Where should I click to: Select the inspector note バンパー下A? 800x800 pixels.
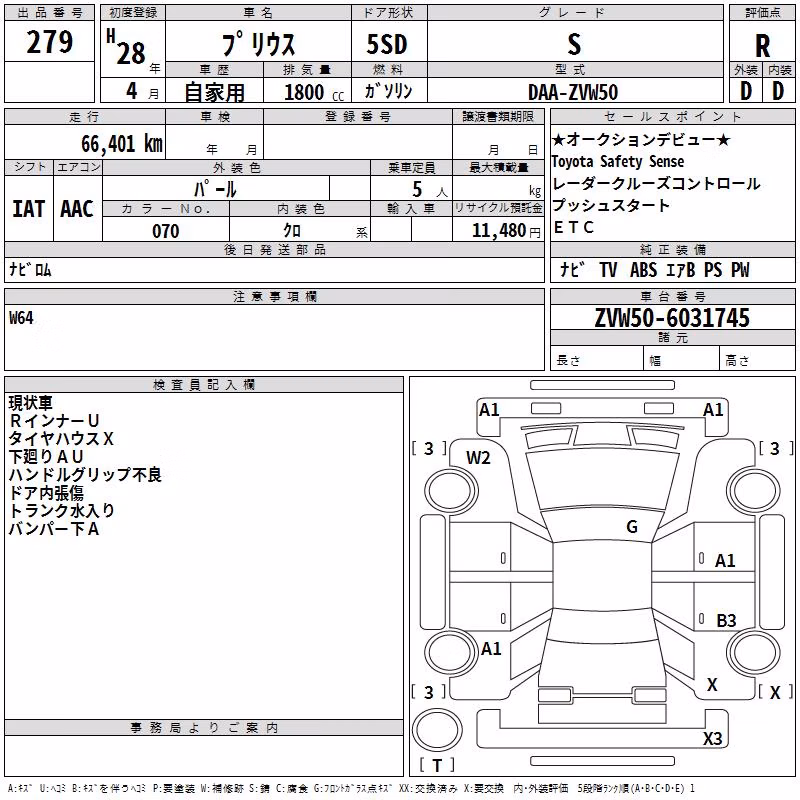pyautogui.click(x=54, y=529)
